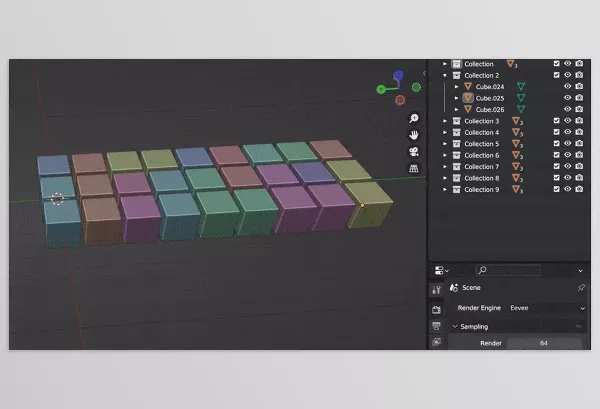Disable Collection 4 render with camera icon
The height and width of the screenshot is (409, 600).
pos(579,132)
